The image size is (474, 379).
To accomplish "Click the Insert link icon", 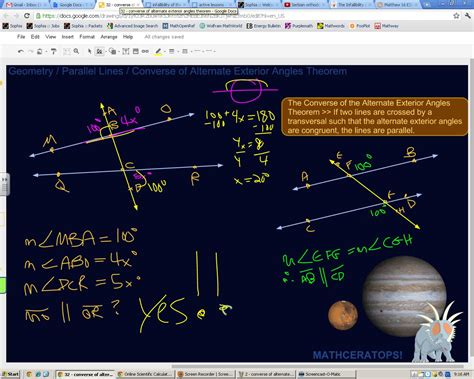I will [145, 51].
